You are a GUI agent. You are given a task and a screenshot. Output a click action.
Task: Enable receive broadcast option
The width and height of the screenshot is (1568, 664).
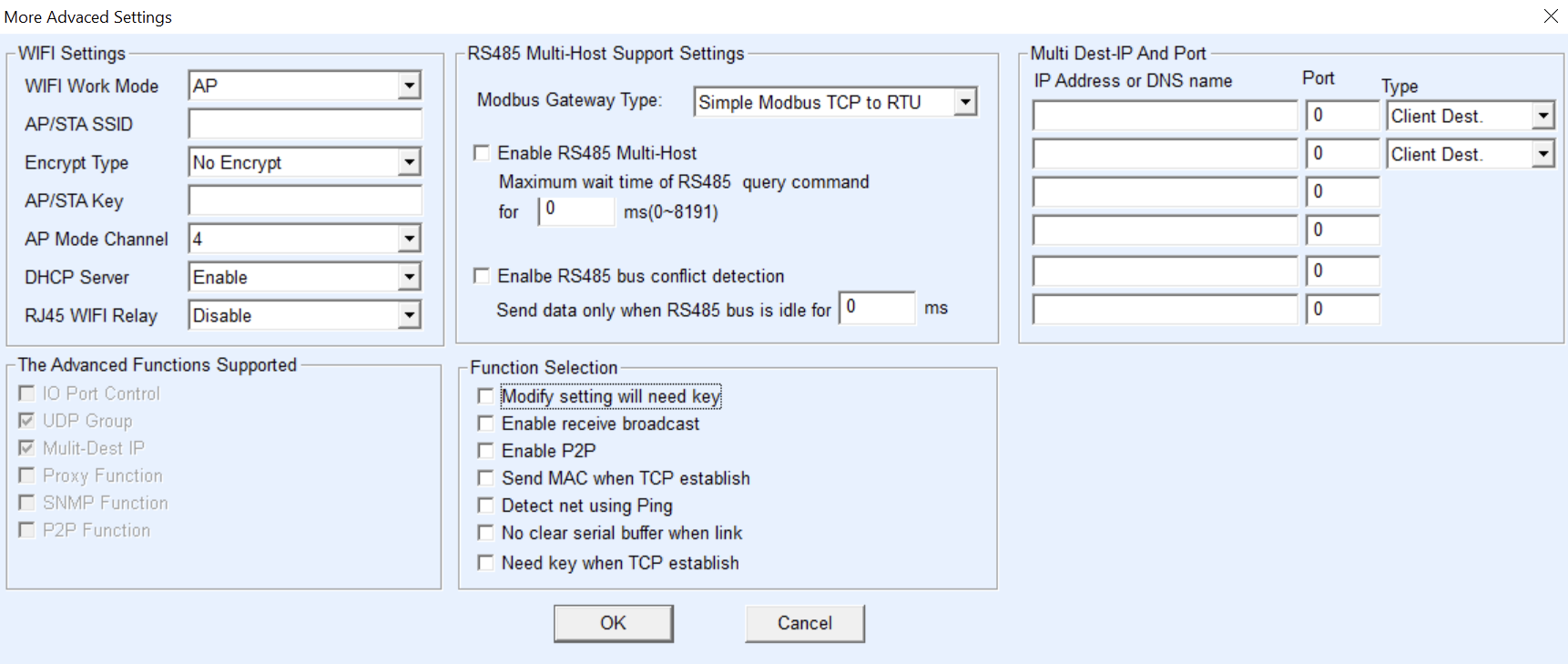(485, 424)
